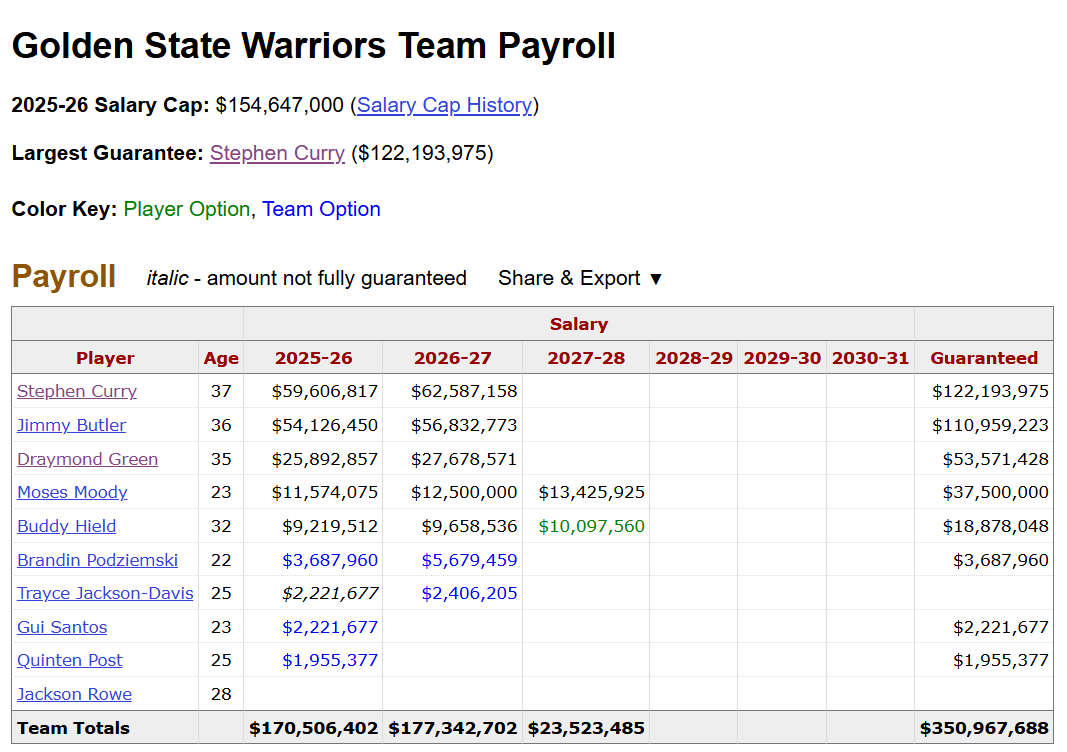Open the Salary Cap History link
The image size is (1067, 752).
tap(444, 105)
